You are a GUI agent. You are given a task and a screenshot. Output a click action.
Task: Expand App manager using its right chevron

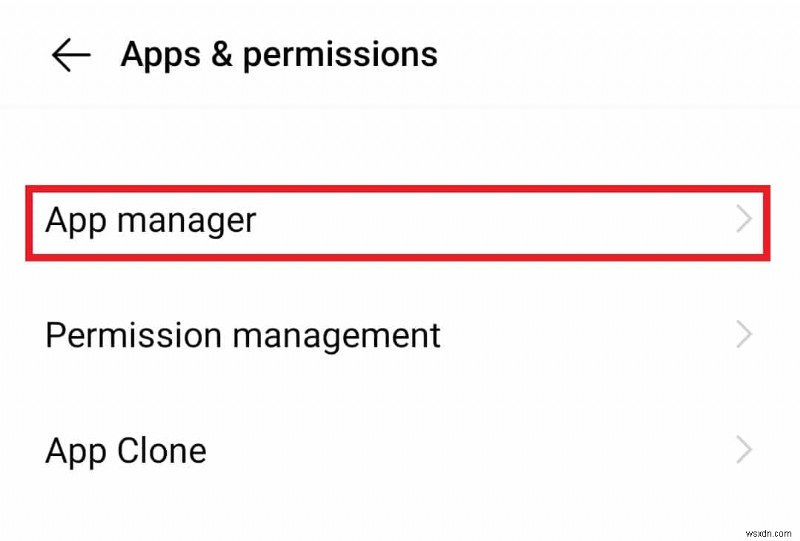743,220
